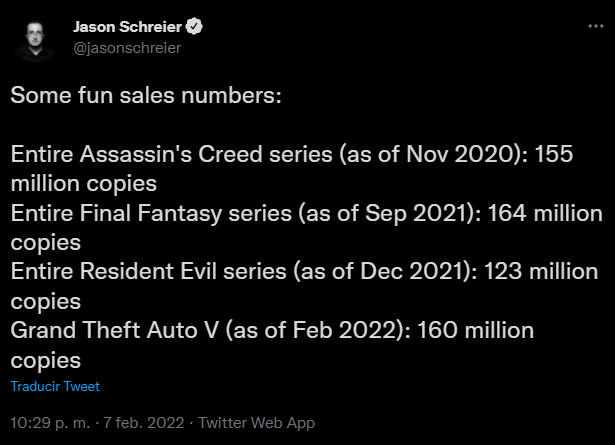Click the '155' sales figure

(x=554, y=154)
